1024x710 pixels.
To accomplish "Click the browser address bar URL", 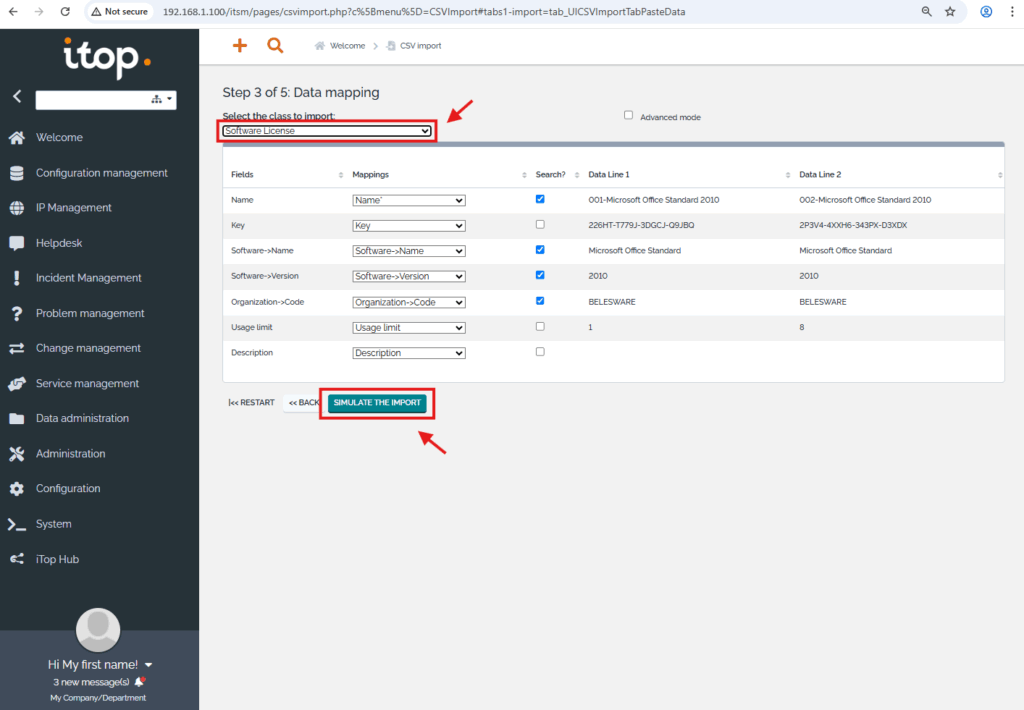I will coord(420,12).
